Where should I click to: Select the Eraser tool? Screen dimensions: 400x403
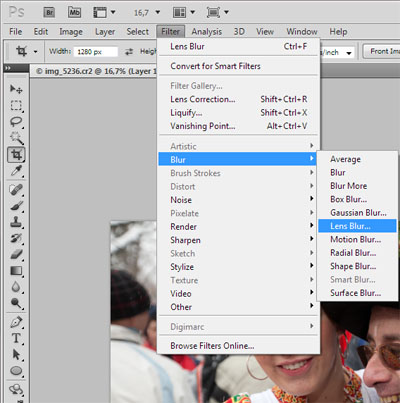point(16,254)
